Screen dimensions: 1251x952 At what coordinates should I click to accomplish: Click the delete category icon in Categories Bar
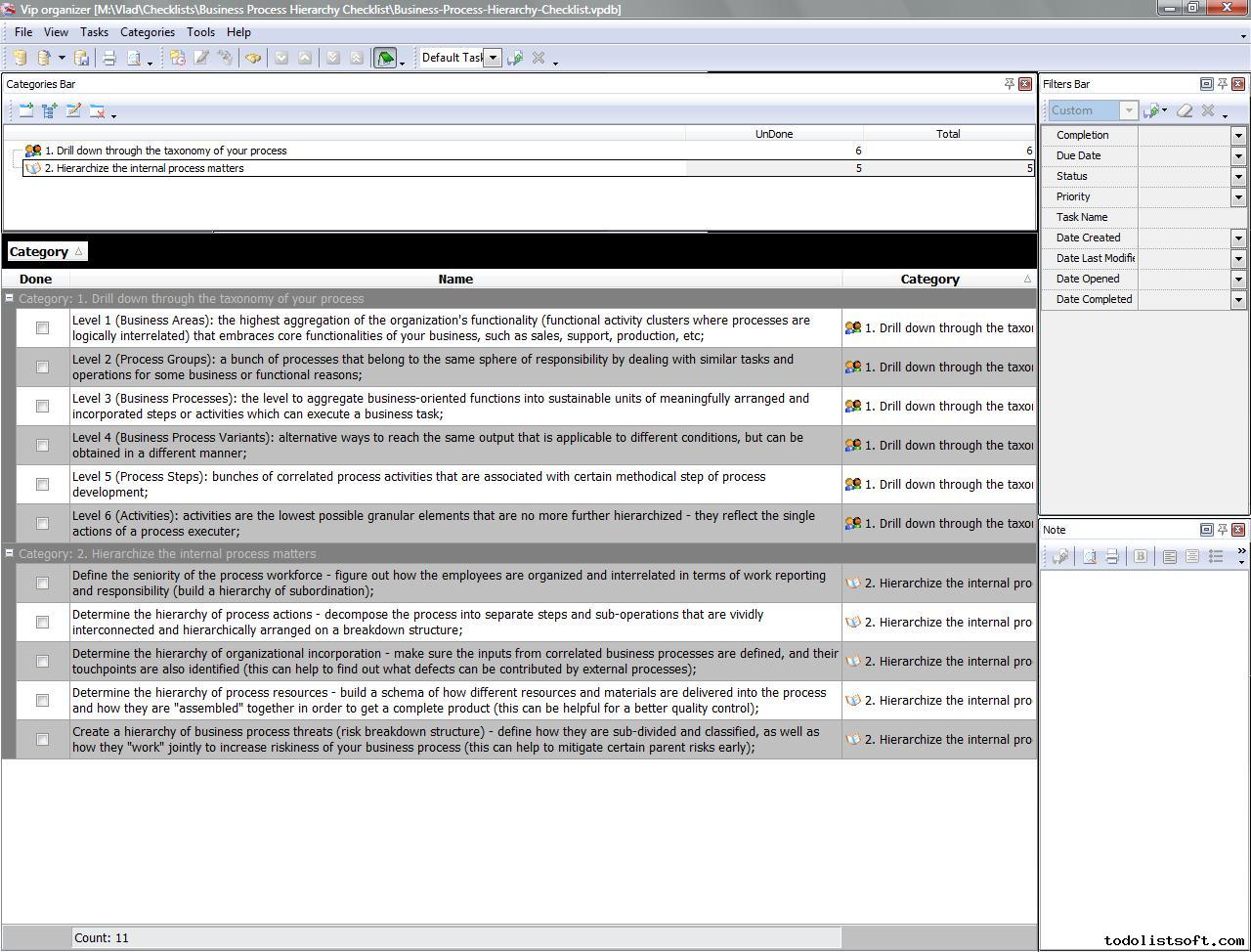click(x=97, y=111)
